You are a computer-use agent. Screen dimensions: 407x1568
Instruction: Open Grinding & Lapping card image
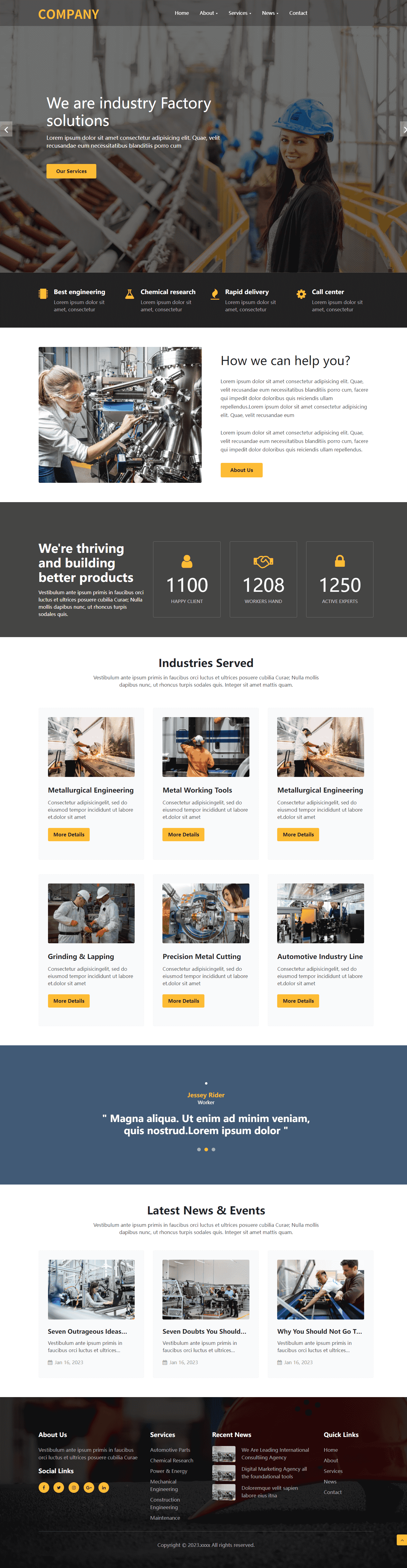coord(91,913)
